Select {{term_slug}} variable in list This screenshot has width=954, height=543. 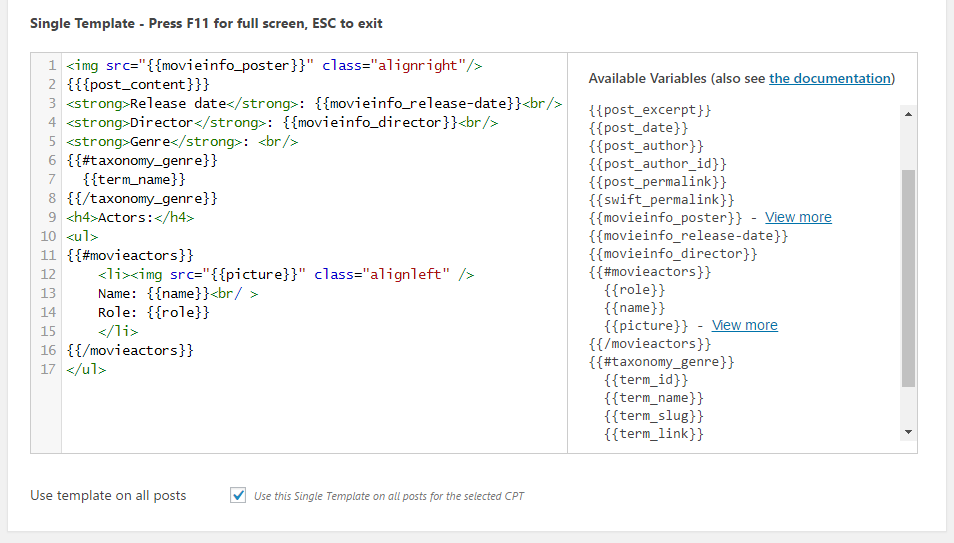[654, 416]
